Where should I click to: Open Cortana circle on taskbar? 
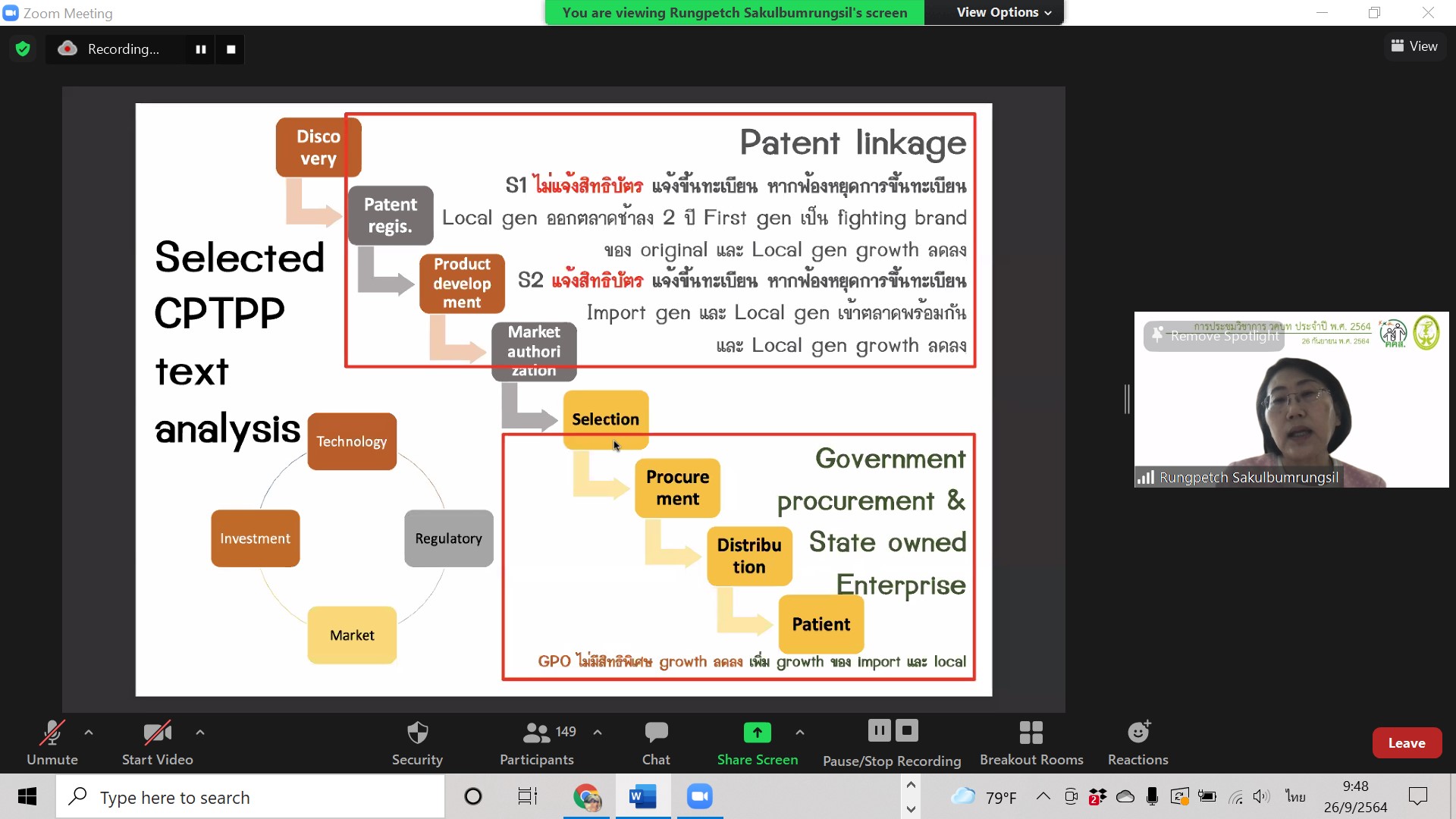click(x=473, y=796)
